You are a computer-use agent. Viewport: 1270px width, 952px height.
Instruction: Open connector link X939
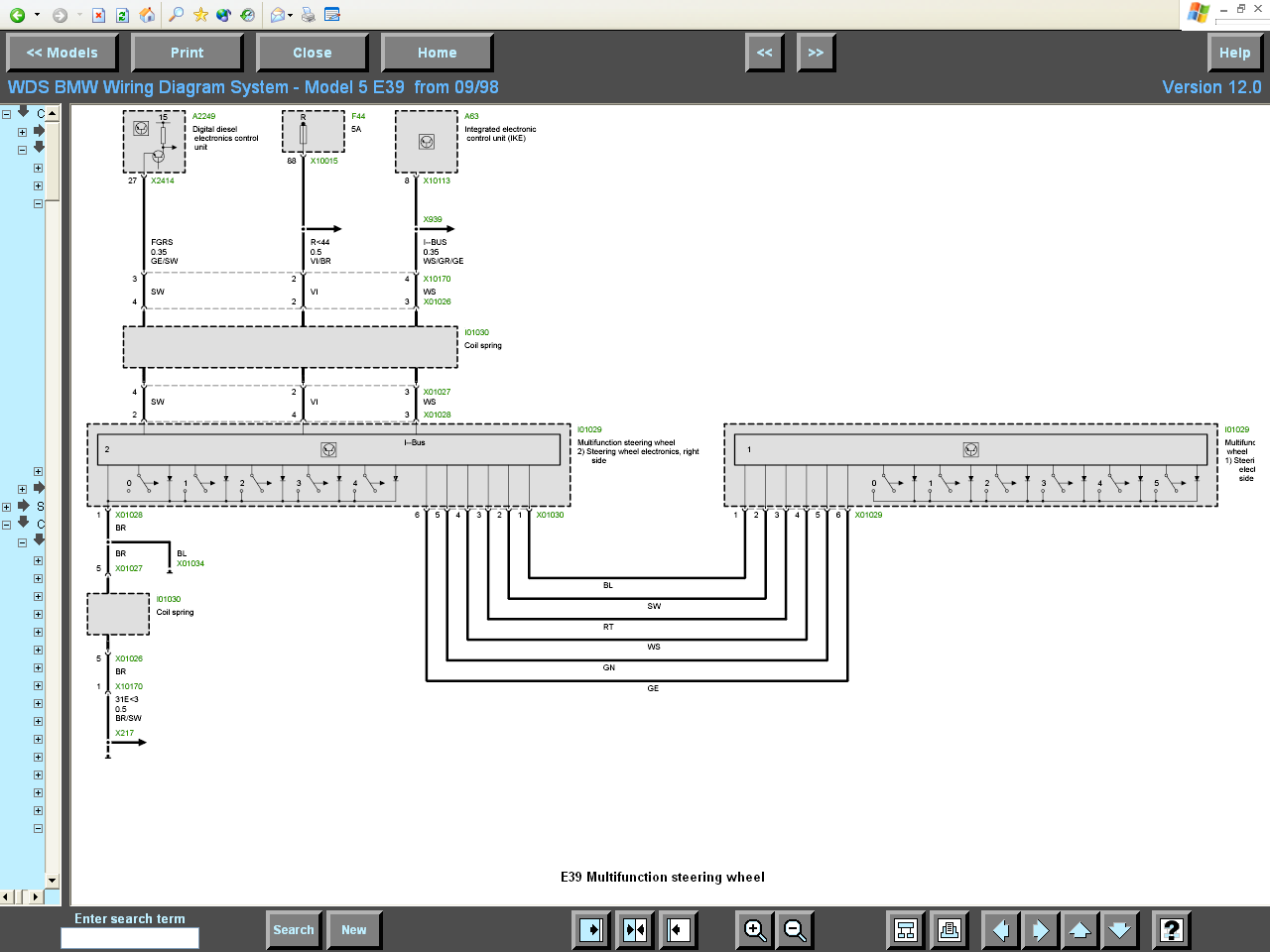pos(433,220)
